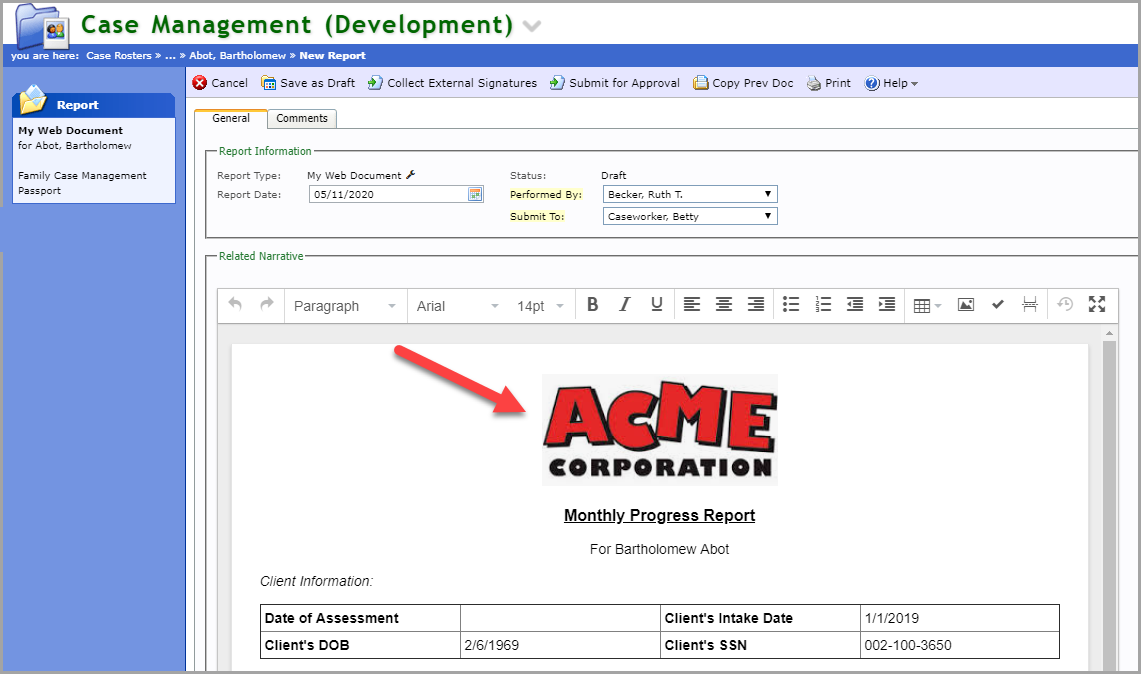The width and height of the screenshot is (1141, 674).
Task: Decrease the indent
Action: pos(855,305)
